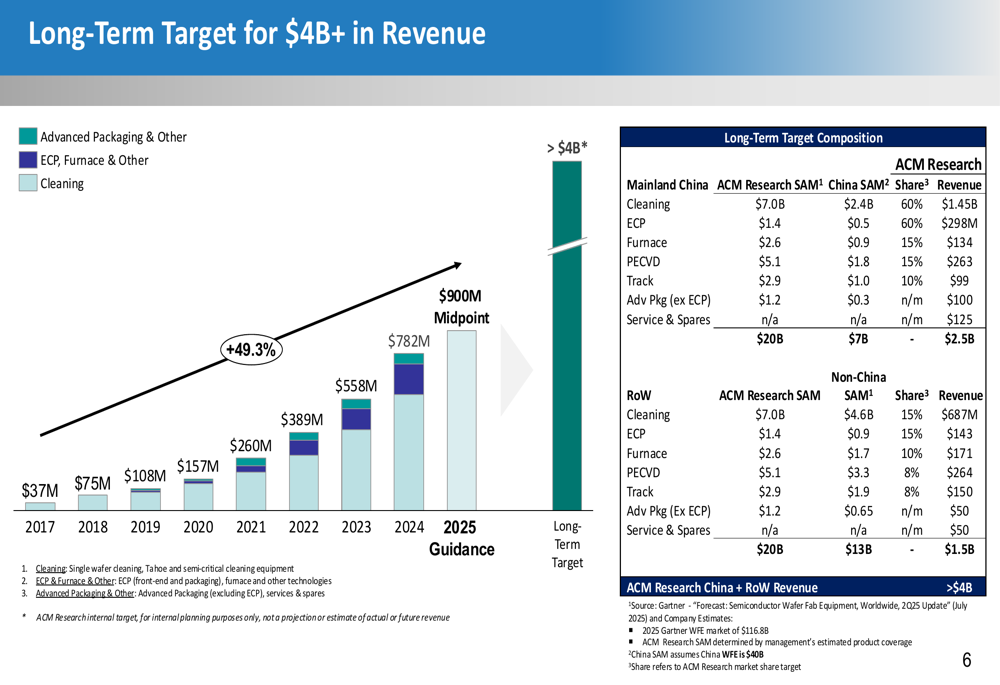Select the '$1.45B' Cleaning revenue cell

pyautogui.click(x=959, y=204)
